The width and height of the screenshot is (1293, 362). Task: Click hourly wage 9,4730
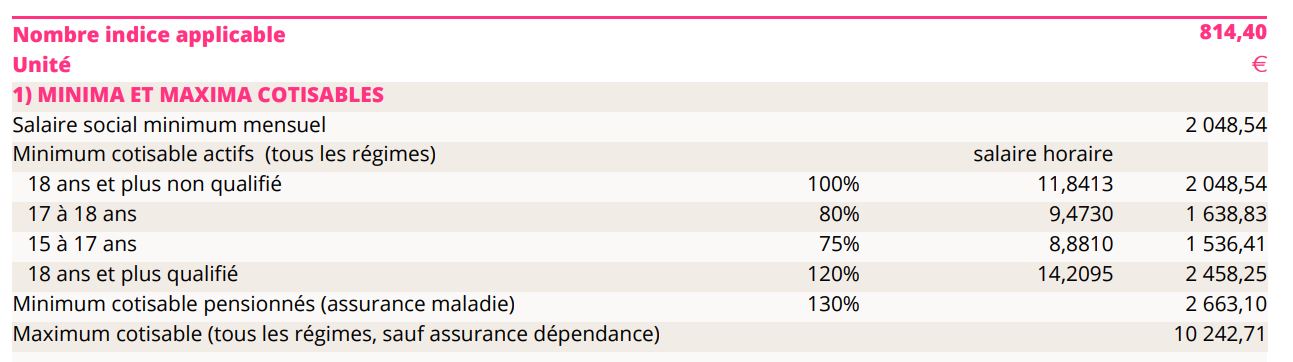(x=1078, y=214)
